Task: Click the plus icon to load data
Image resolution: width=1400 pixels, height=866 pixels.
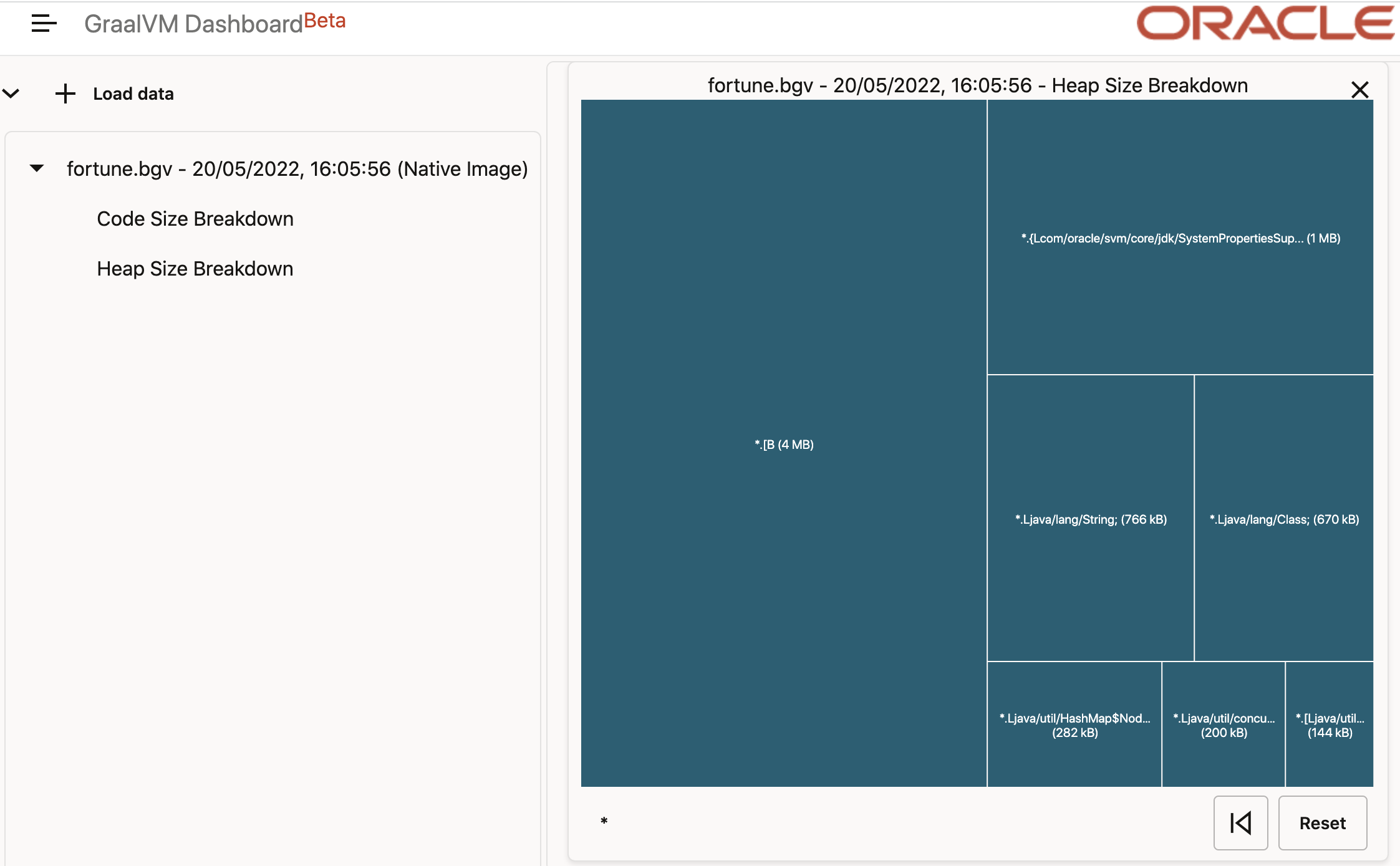Action: click(x=65, y=94)
